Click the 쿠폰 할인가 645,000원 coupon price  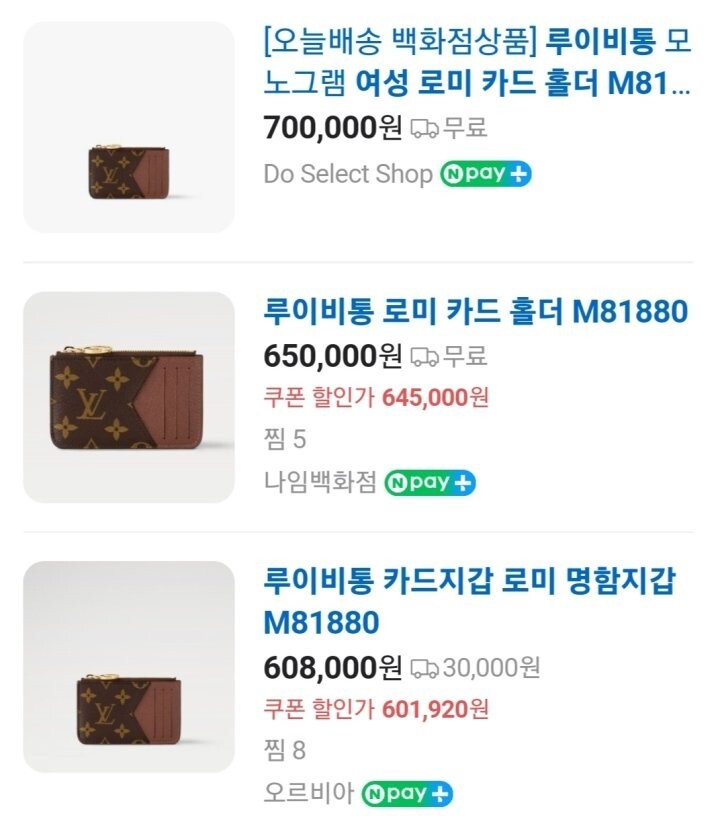376,397
